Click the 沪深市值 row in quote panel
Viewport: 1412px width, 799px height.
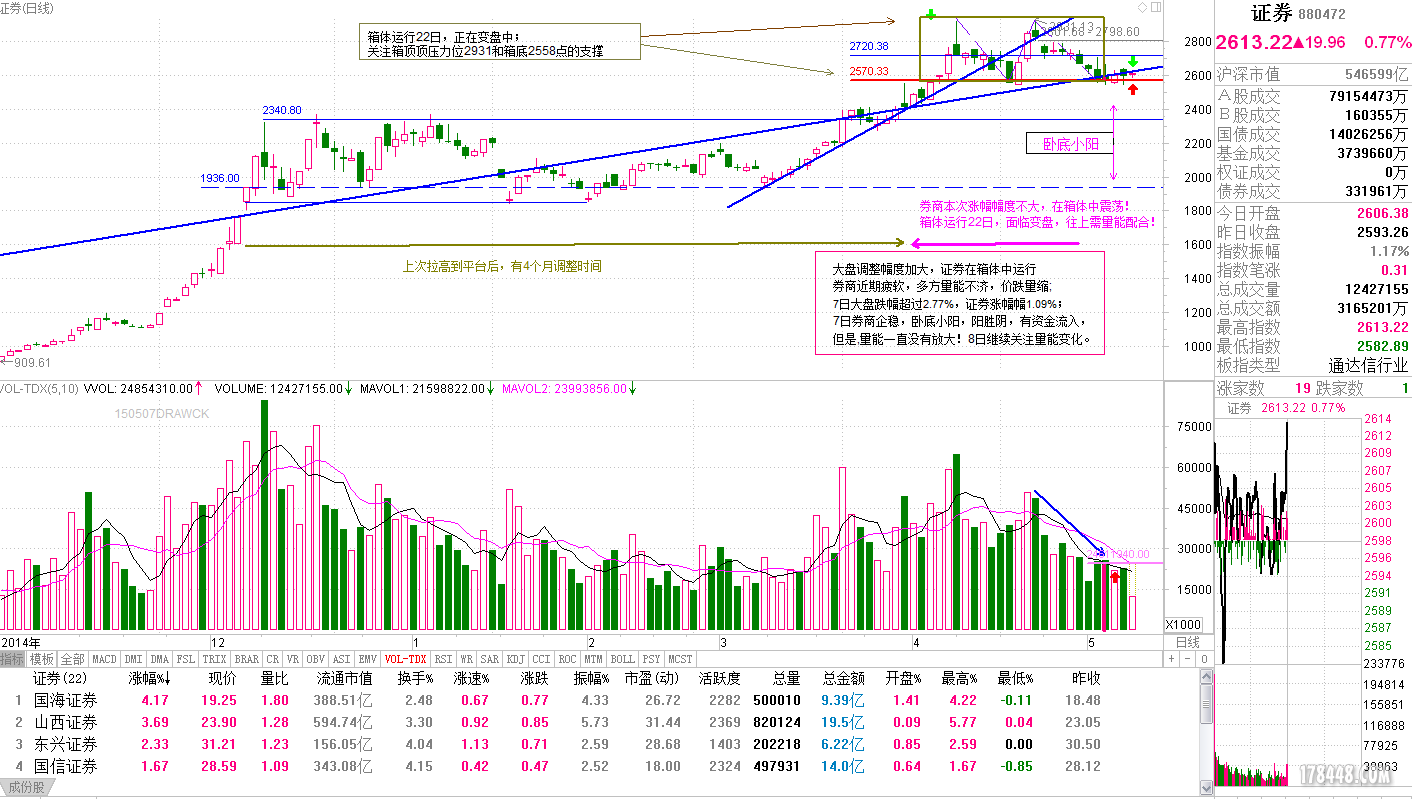pos(1313,73)
